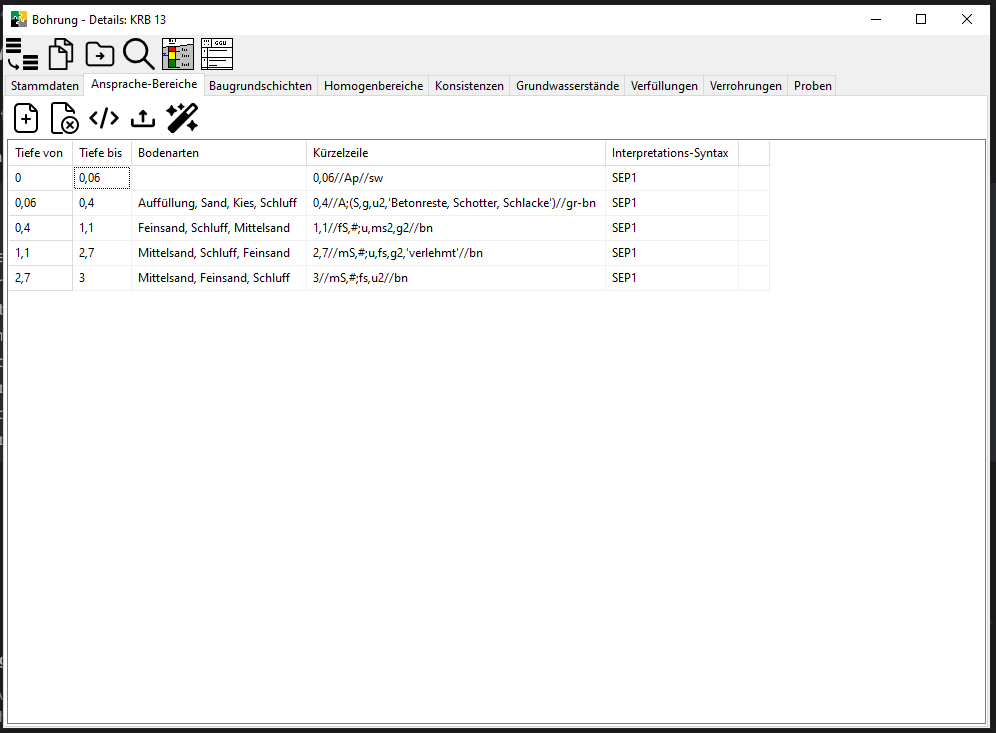Viewport: 996px width, 733px height.
Task: Open the magnifying glass search tool
Action: [x=138, y=54]
